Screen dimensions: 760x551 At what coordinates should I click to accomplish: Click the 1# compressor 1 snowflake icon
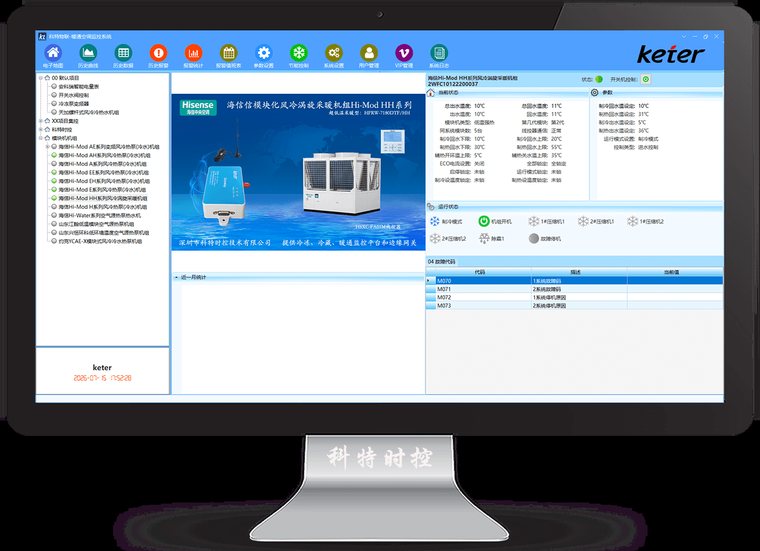click(x=534, y=221)
